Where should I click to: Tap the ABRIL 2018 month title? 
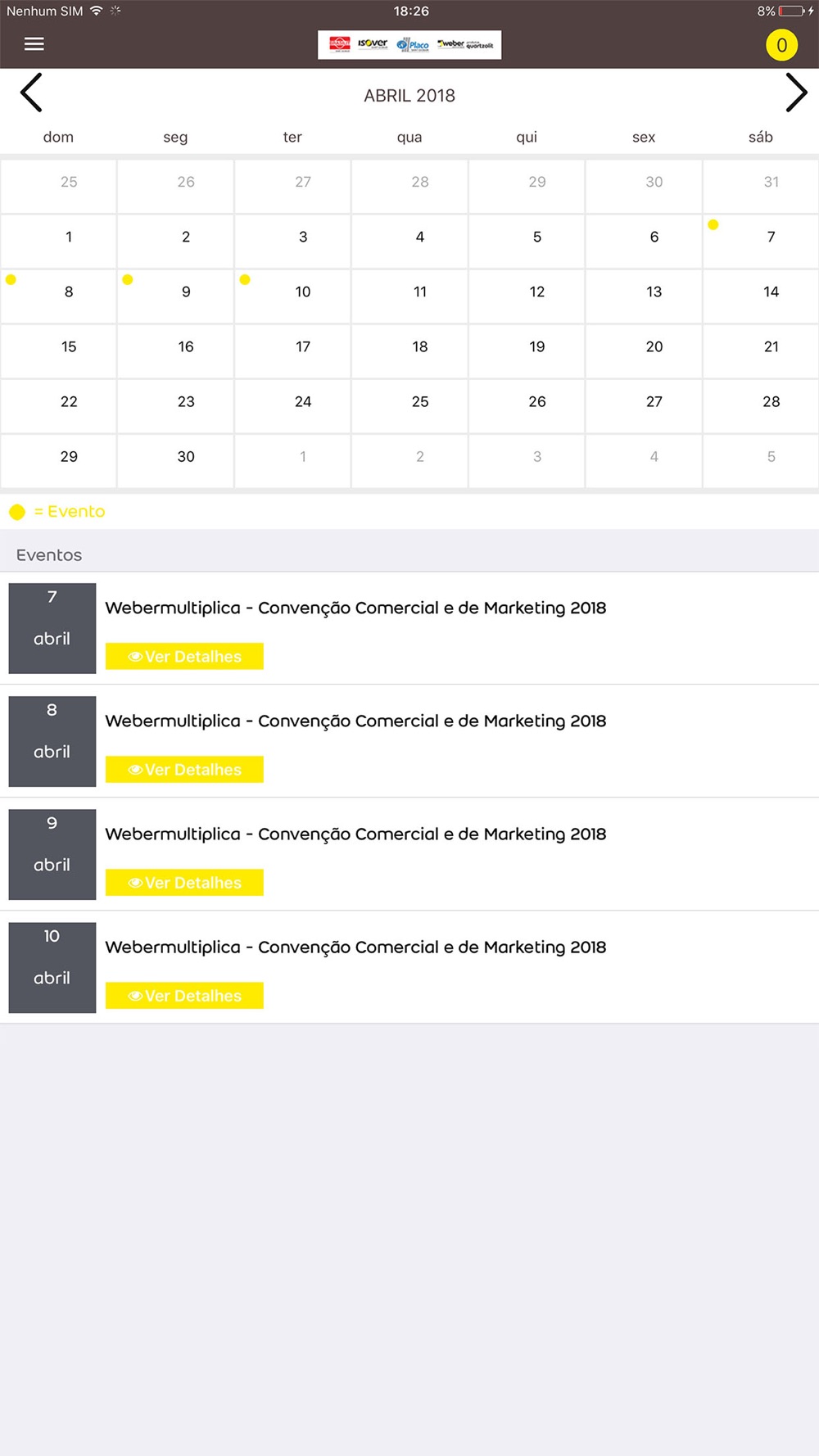(x=409, y=96)
